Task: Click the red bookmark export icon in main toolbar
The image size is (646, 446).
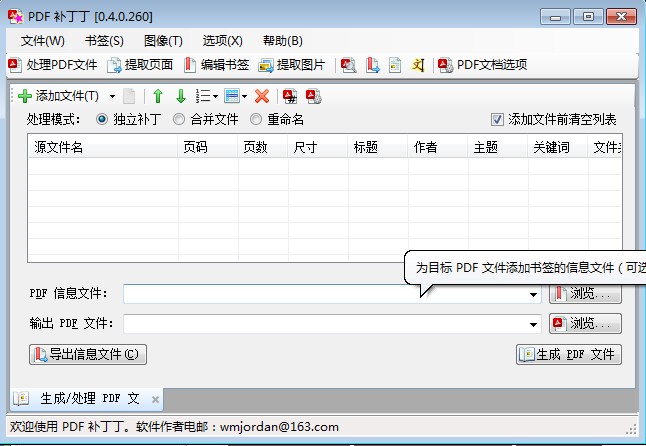Action: pyautogui.click(x=373, y=65)
